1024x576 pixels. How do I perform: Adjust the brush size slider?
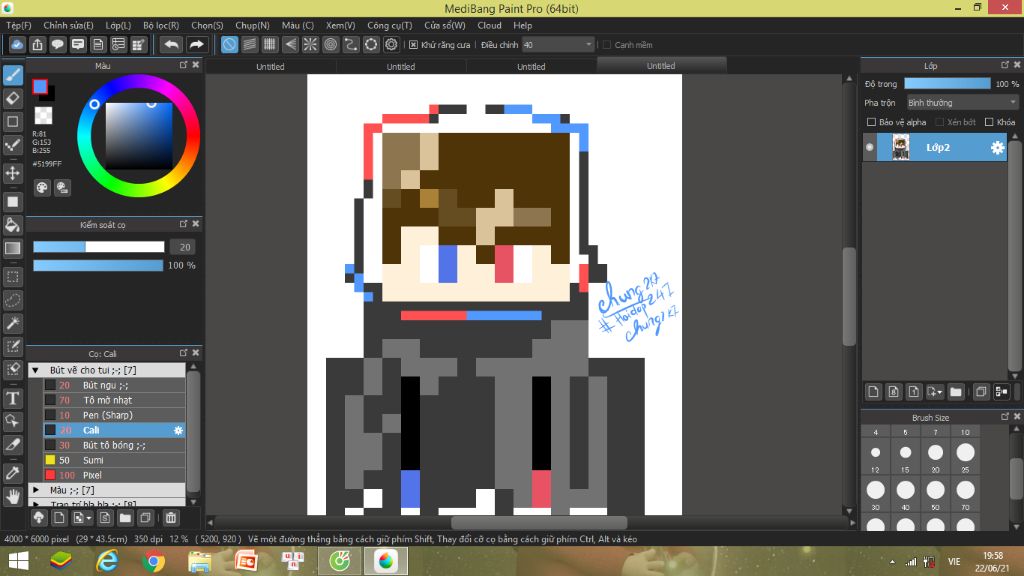[99, 247]
